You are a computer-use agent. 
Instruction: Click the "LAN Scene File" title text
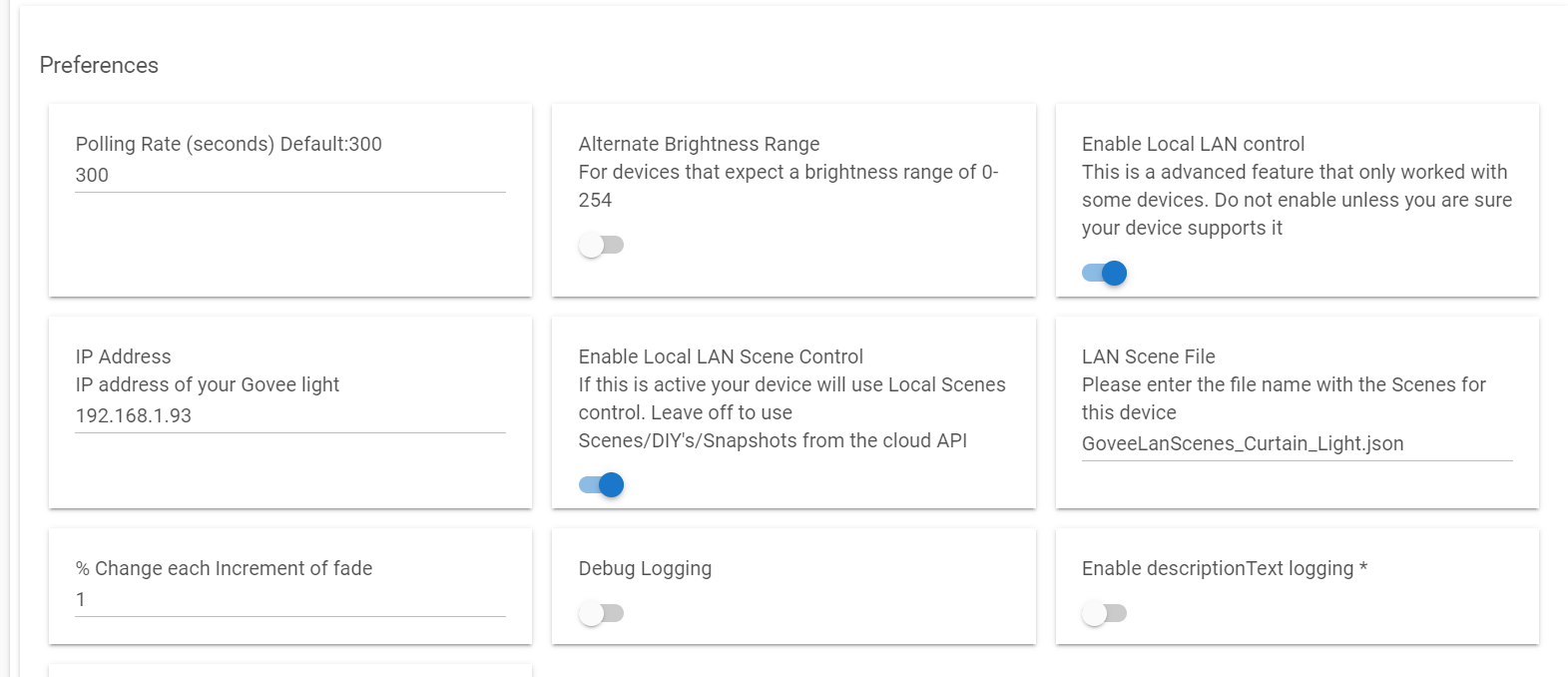click(x=1148, y=356)
